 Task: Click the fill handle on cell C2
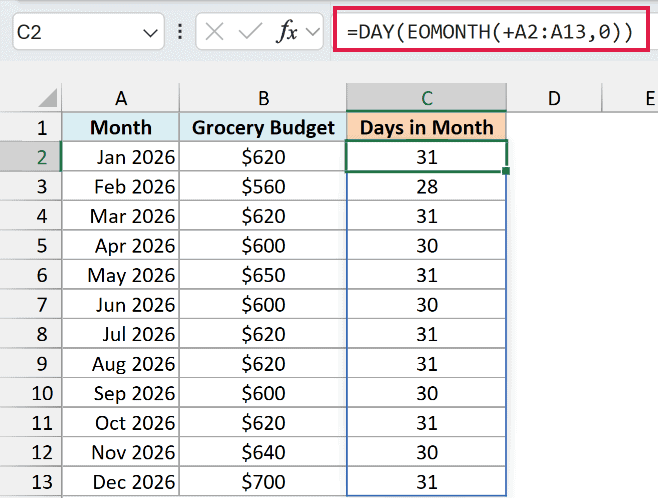(506, 170)
